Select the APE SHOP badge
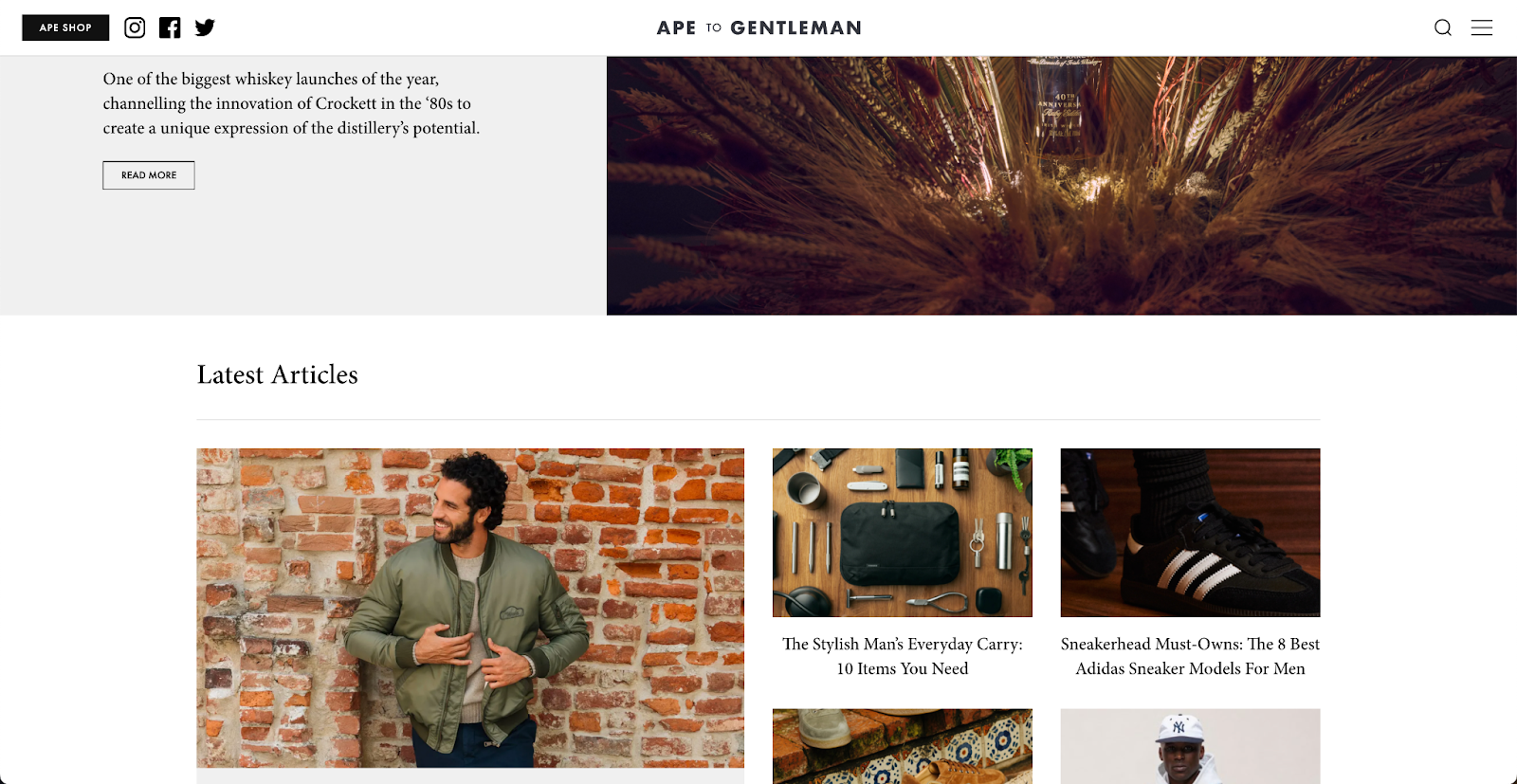Viewport: 1517px width, 784px height. pos(64,27)
